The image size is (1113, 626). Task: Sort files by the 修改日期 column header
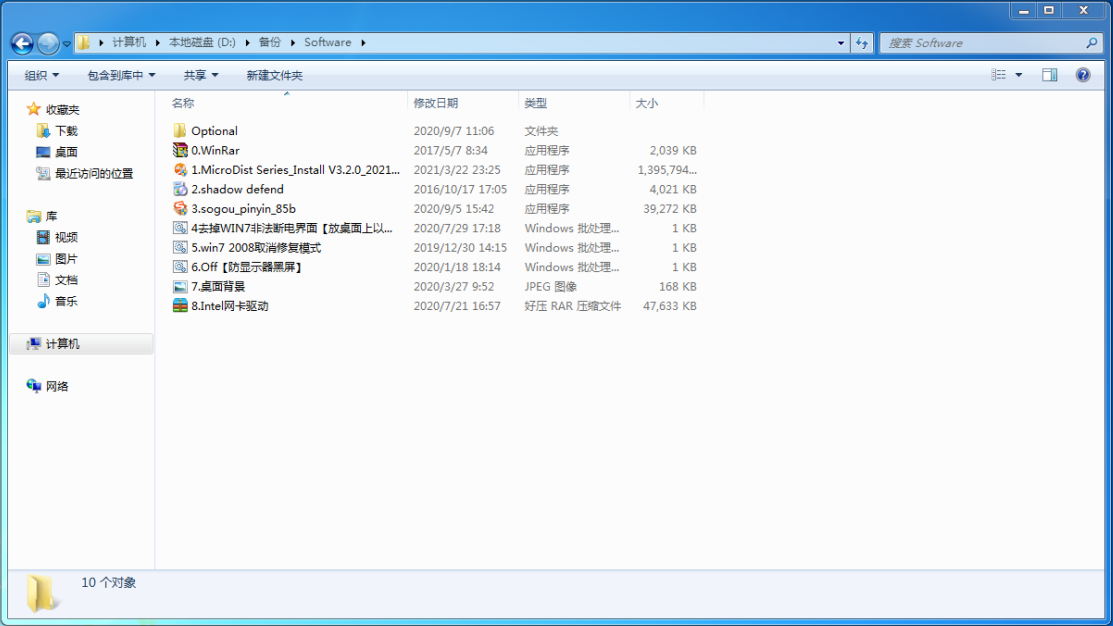(x=436, y=103)
